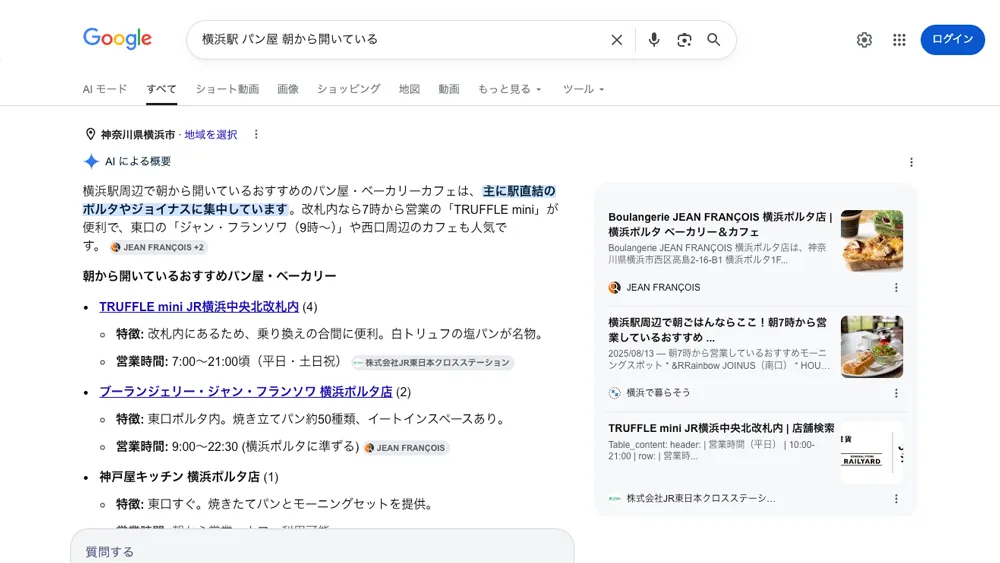The height and width of the screenshot is (563, 1000).
Task: Switch to AI モード tab
Action: coord(105,89)
